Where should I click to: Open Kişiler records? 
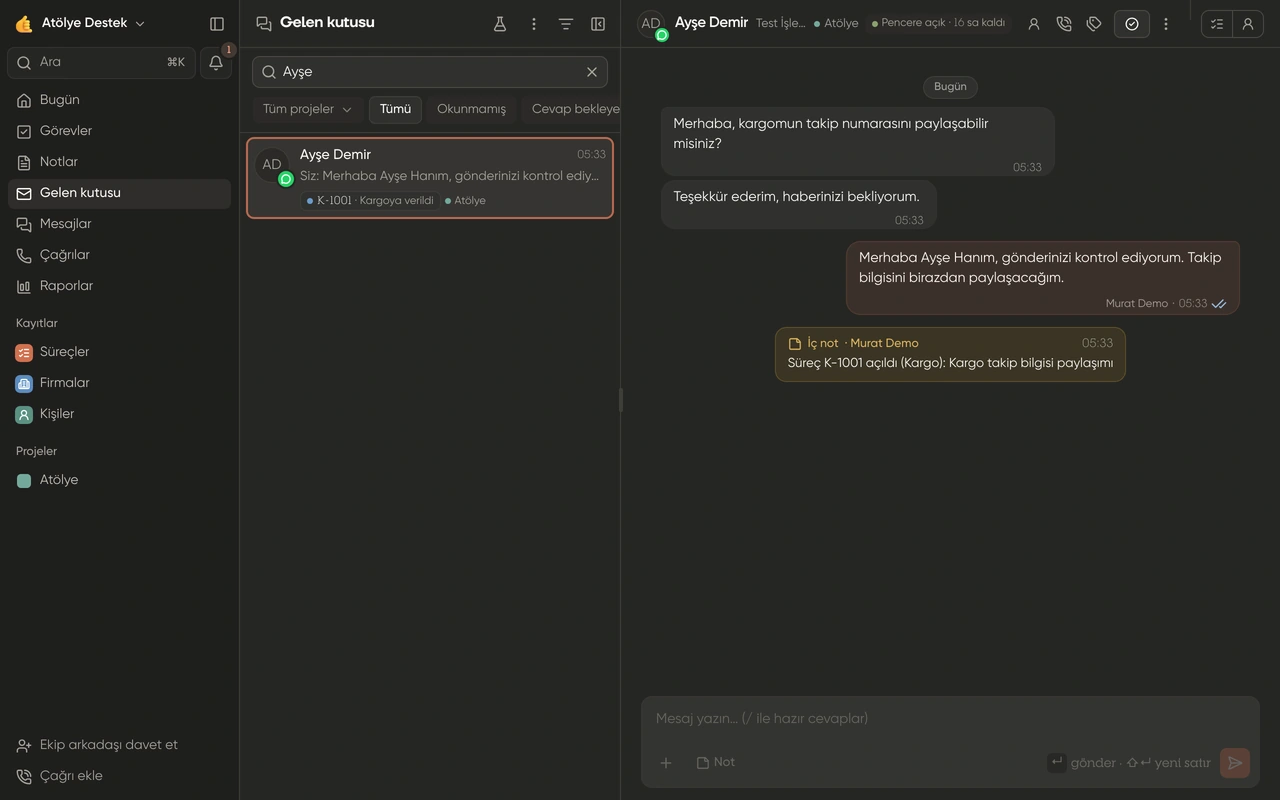tap(119, 414)
